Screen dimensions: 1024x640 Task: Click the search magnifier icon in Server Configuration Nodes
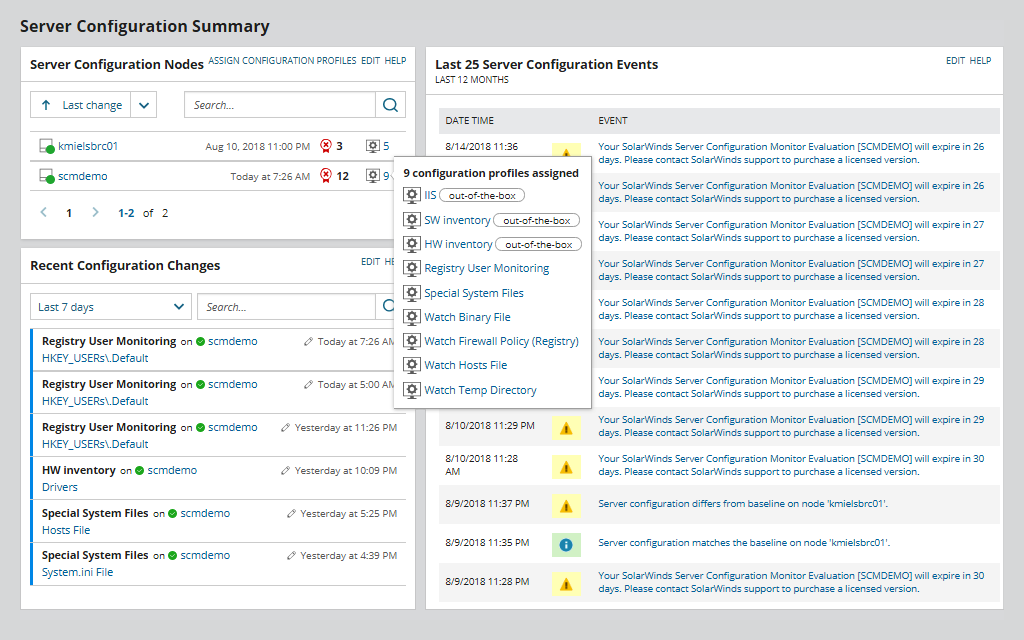(x=390, y=104)
